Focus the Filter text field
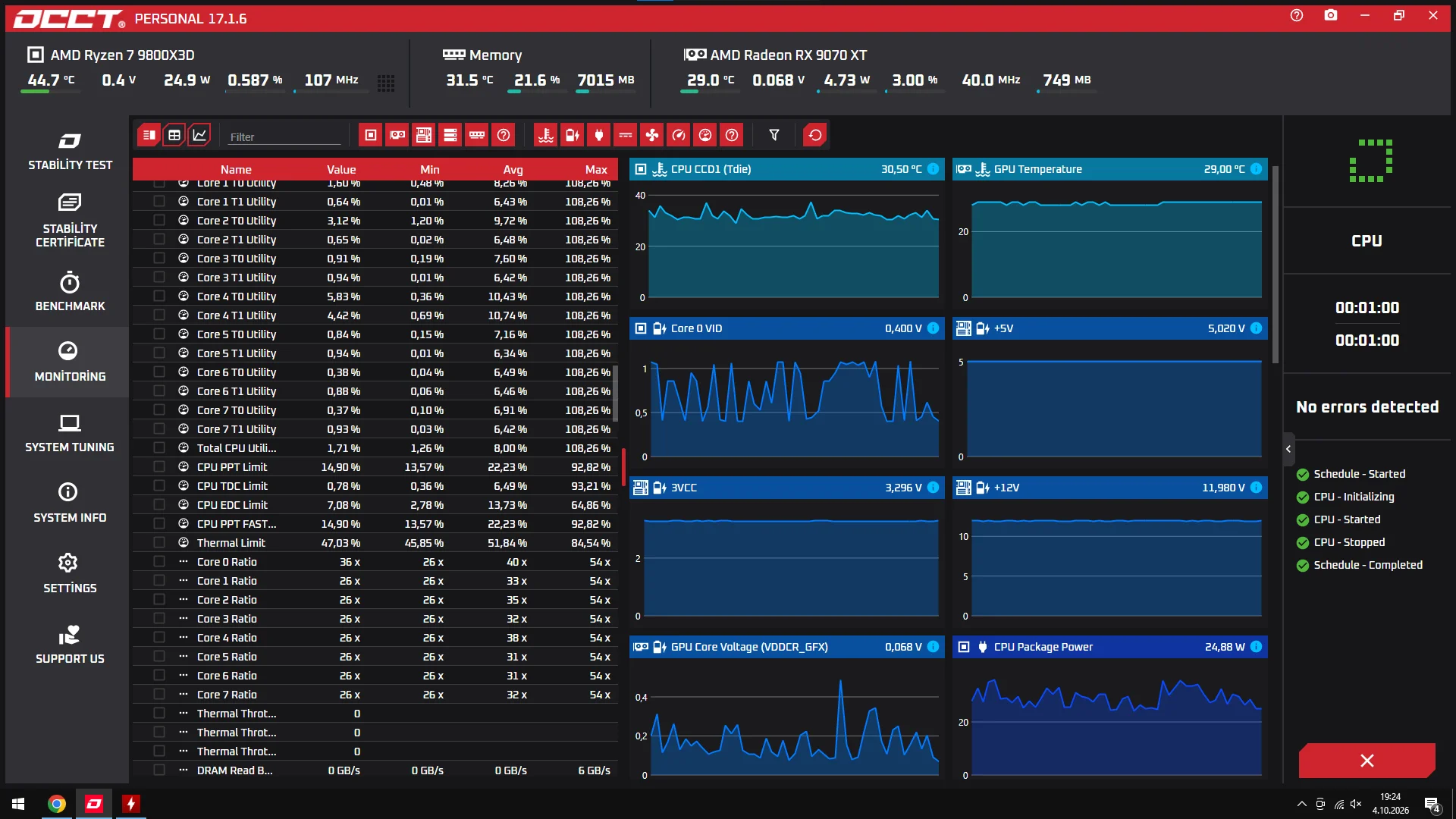The width and height of the screenshot is (1456, 819). point(285,136)
